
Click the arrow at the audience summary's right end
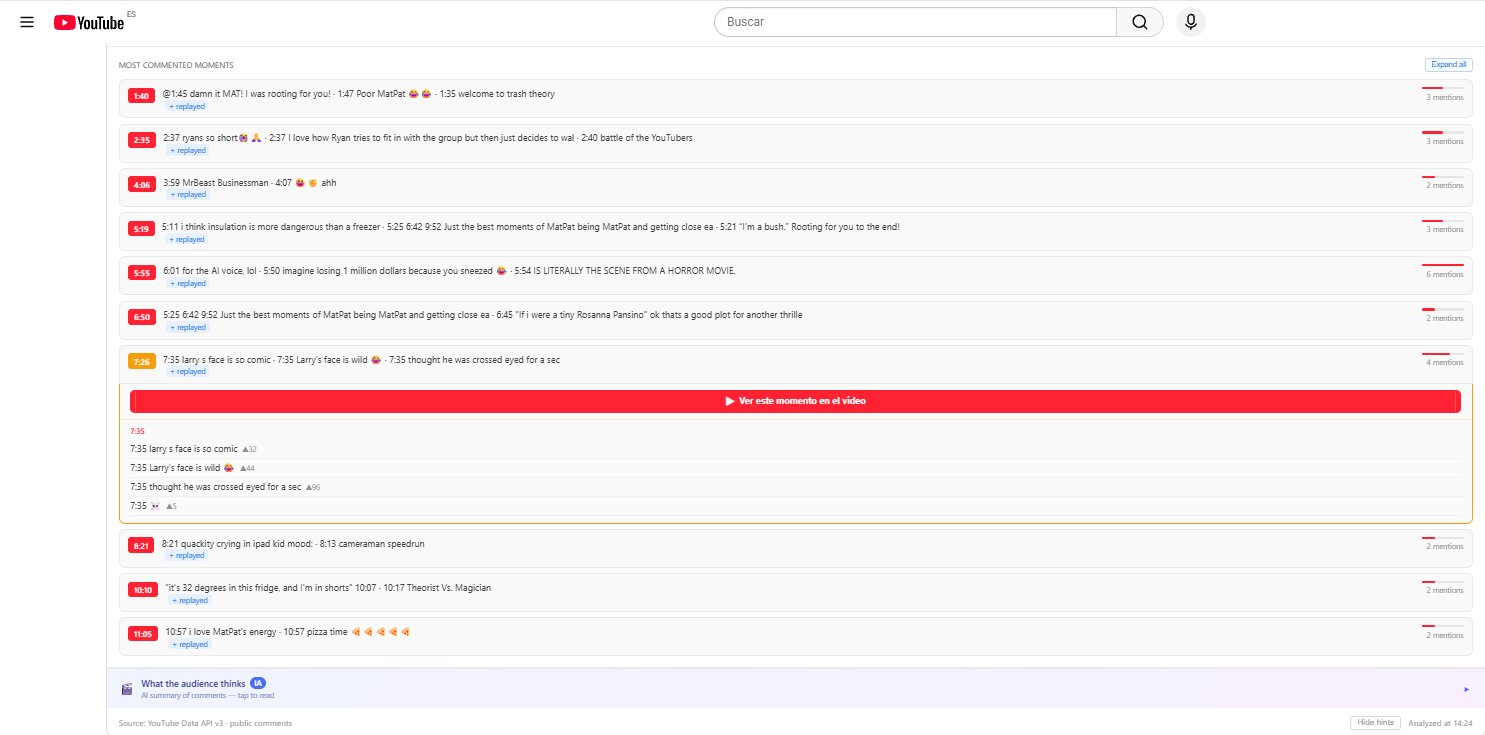tap(1466, 689)
